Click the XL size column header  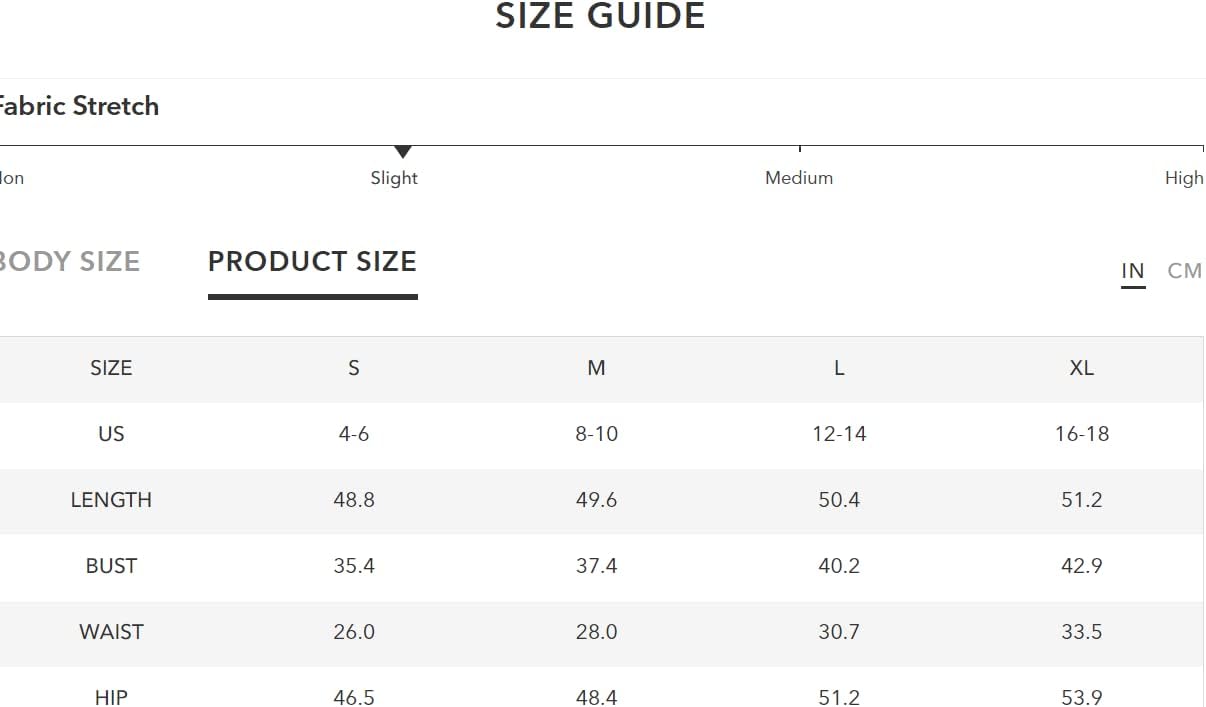[x=1082, y=368]
